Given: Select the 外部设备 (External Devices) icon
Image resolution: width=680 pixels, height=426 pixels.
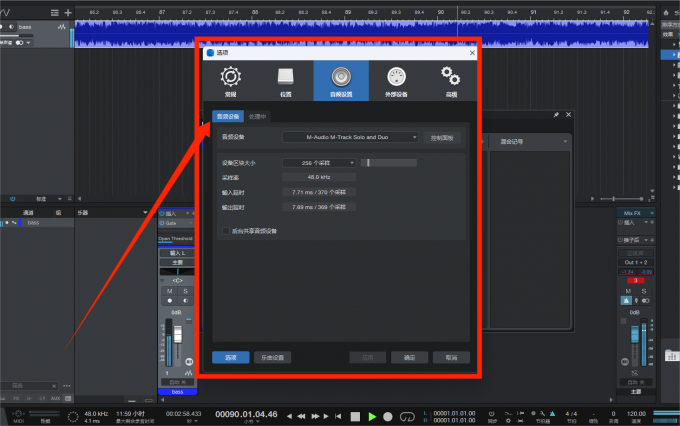Looking at the screenshot, I should (x=396, y=80).
